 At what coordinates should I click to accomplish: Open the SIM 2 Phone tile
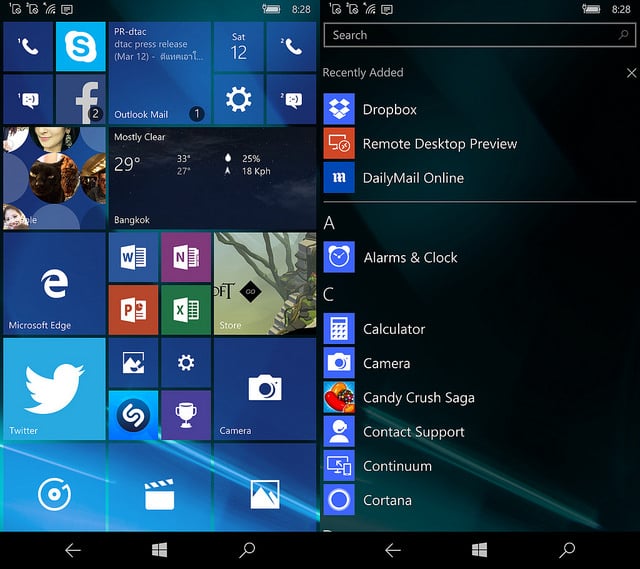tap(291, 47)
